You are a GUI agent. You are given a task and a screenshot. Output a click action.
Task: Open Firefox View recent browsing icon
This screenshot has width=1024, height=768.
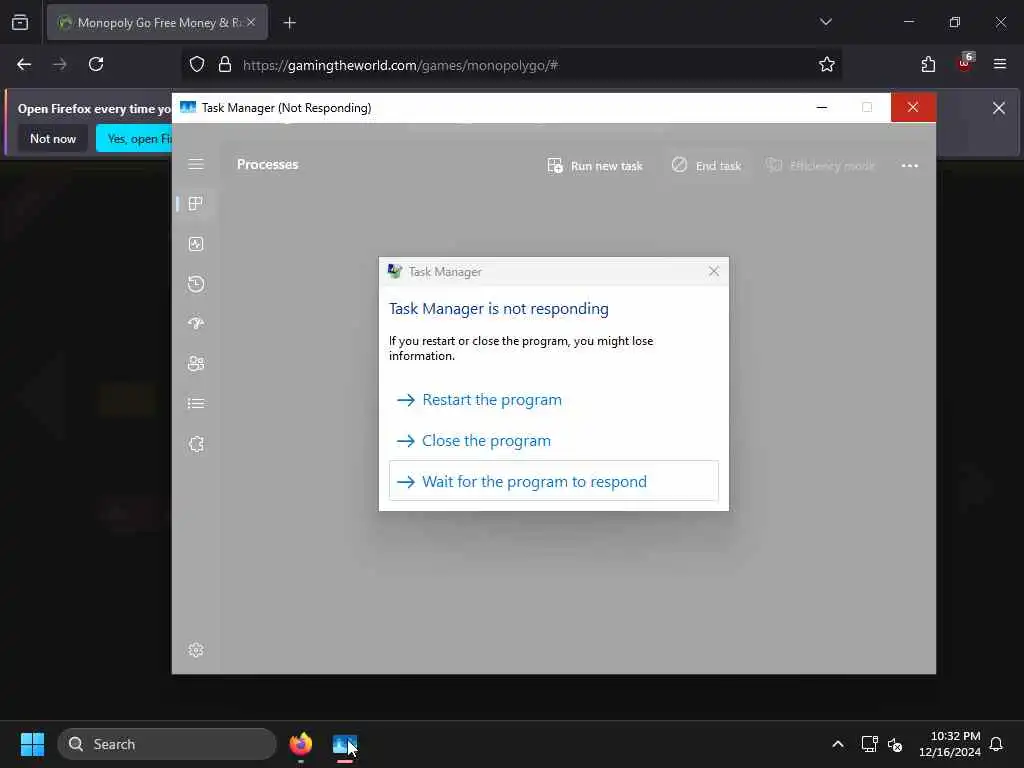click(x=20, y=23)
